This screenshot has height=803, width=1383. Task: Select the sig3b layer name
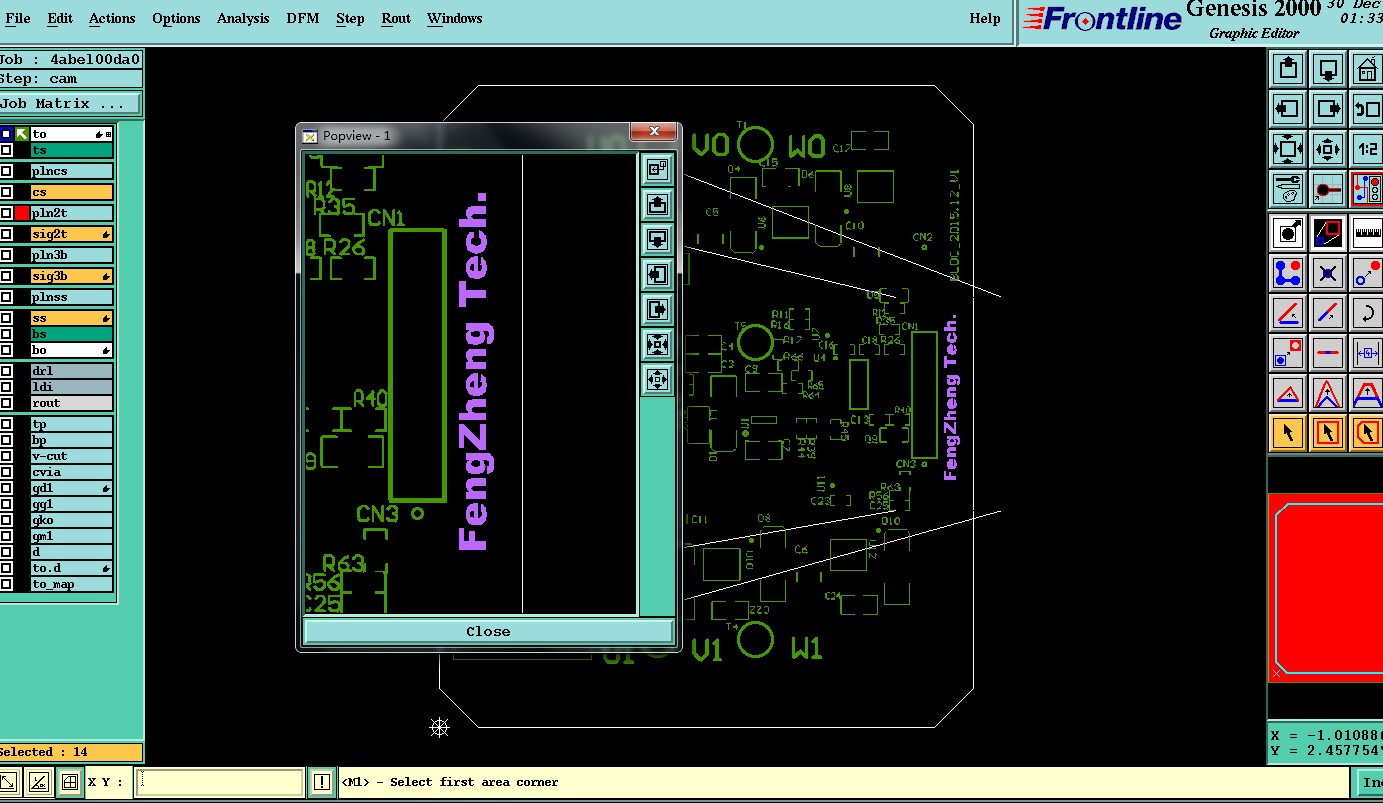72,276
